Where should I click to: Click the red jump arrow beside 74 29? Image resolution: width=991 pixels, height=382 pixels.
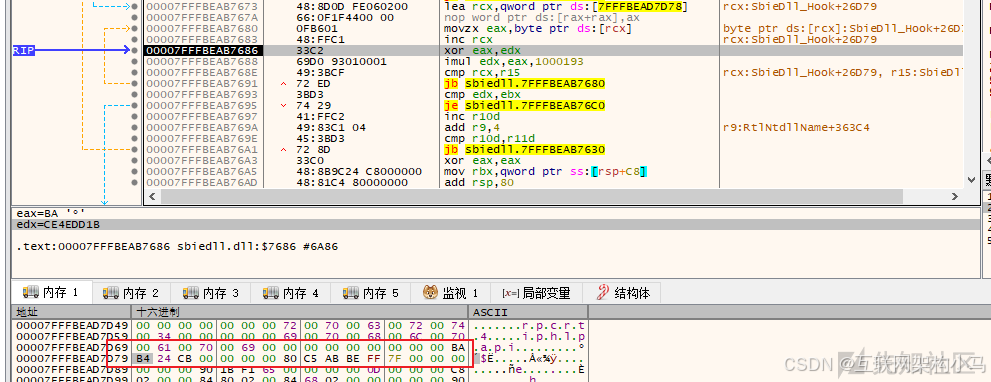pyautogui.click(x=283, y=106)
